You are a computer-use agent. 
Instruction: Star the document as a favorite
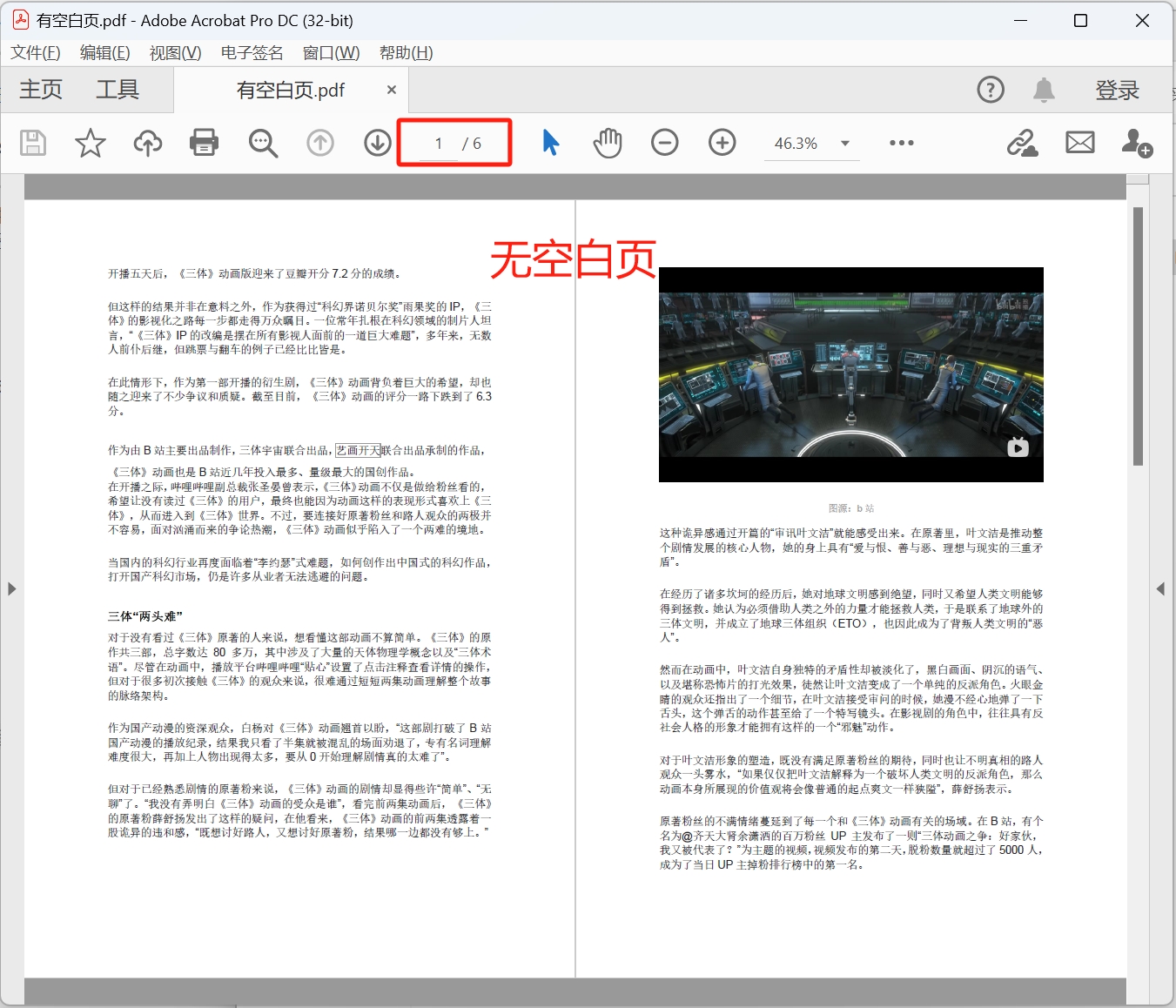point(90,143)
